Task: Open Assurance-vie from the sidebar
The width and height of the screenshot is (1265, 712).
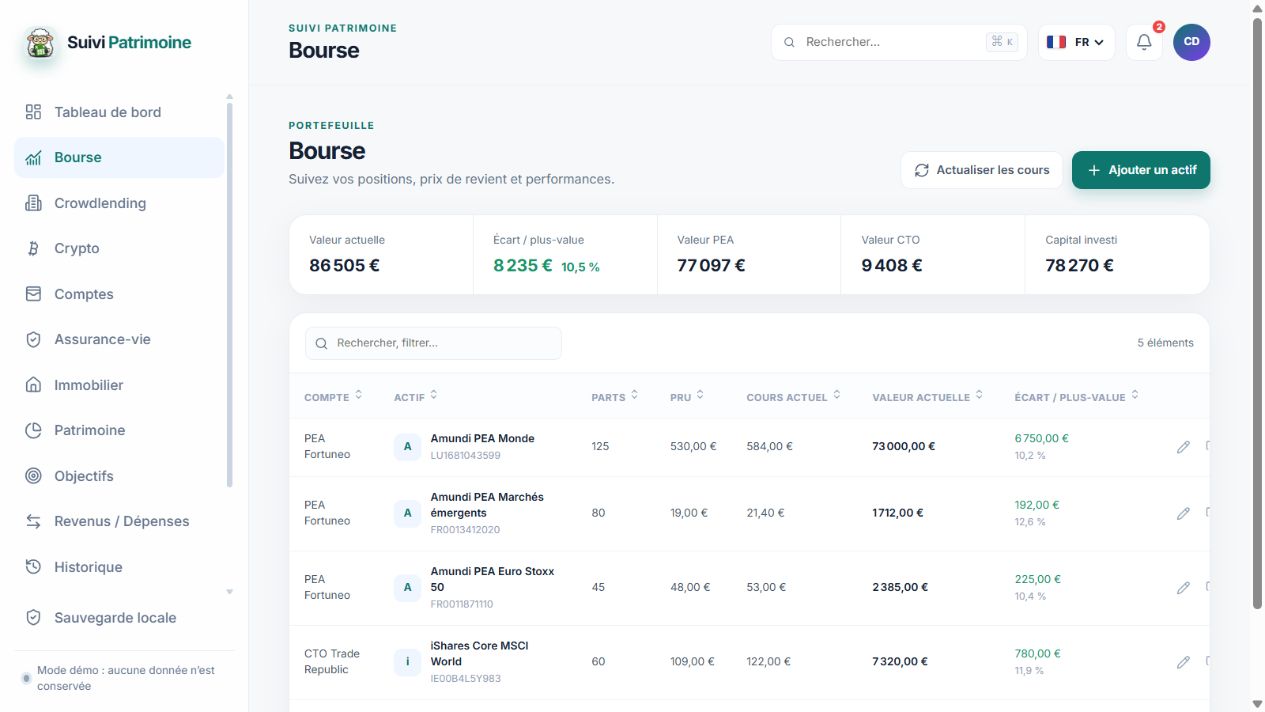Action: 119,339
